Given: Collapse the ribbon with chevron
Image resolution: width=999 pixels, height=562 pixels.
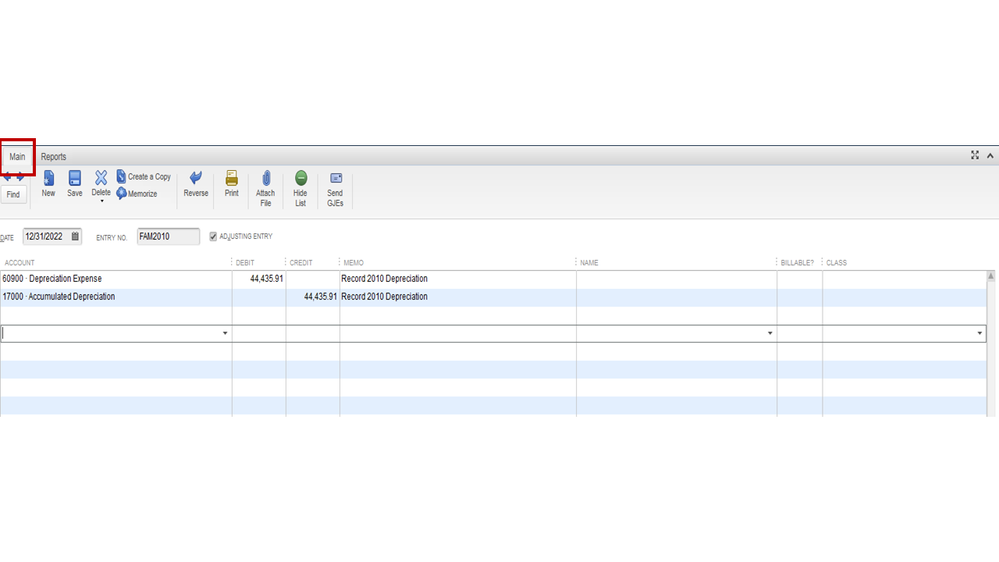Looking at the screenshot, I should 990,155.
